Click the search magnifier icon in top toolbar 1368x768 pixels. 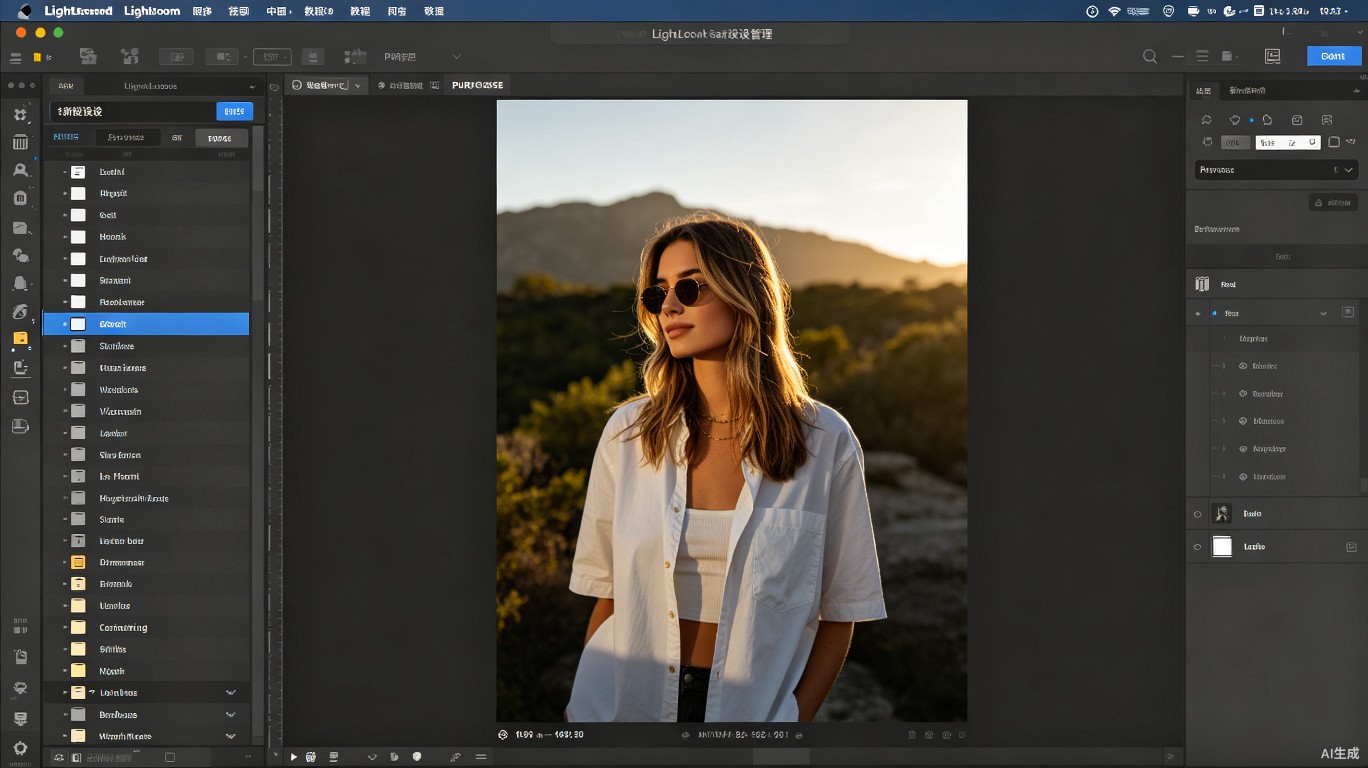click(1150, 57)
